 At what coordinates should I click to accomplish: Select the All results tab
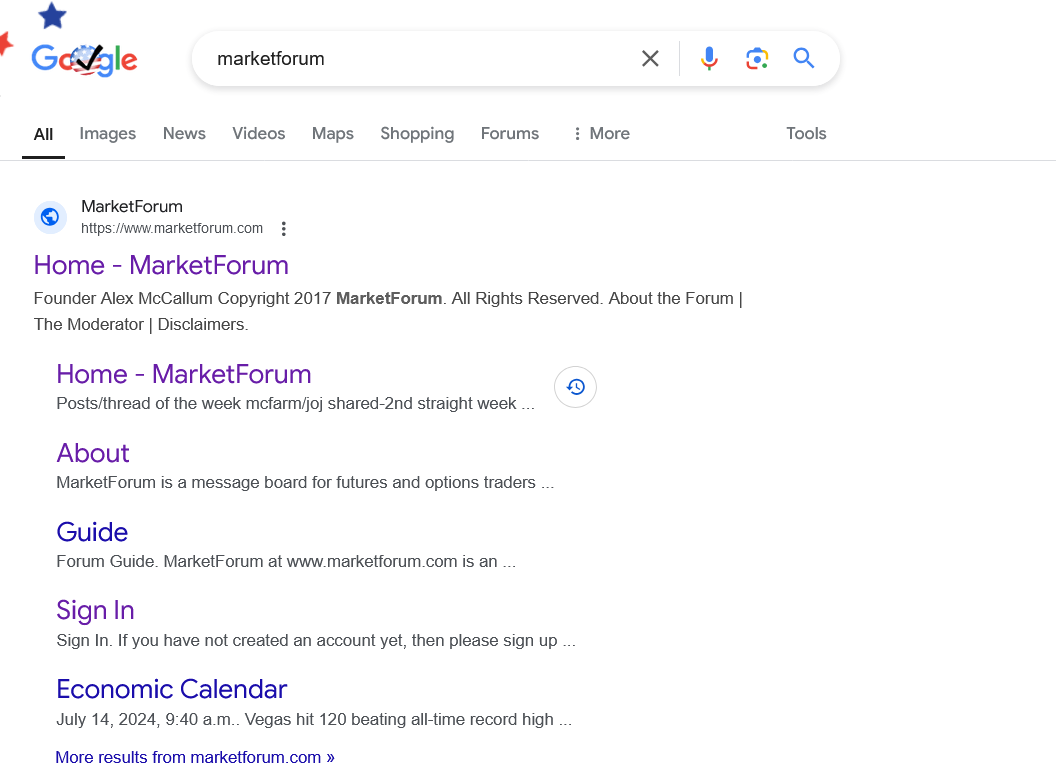point(43,134)
